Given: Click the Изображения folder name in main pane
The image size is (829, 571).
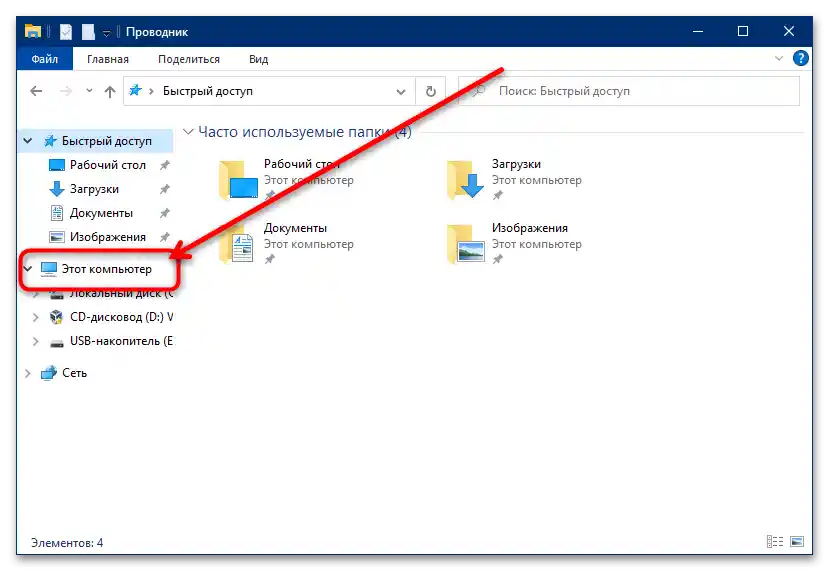Looking at the screenshot, I should [530, 228].
